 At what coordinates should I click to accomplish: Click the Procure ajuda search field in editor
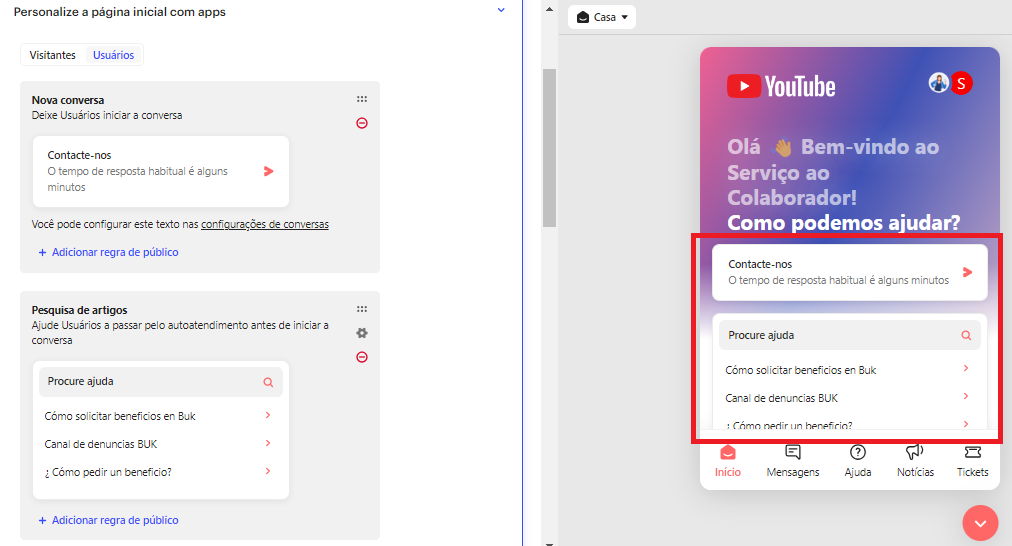point(150,382)
